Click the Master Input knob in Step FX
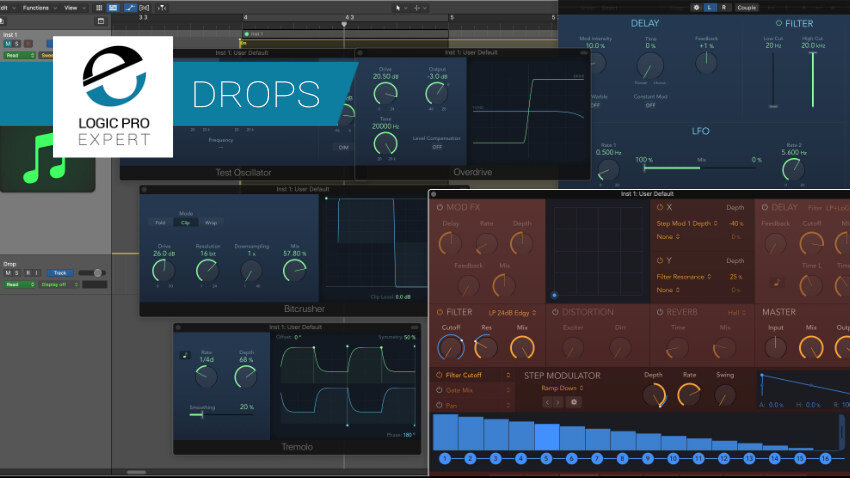 coord(775,347)
